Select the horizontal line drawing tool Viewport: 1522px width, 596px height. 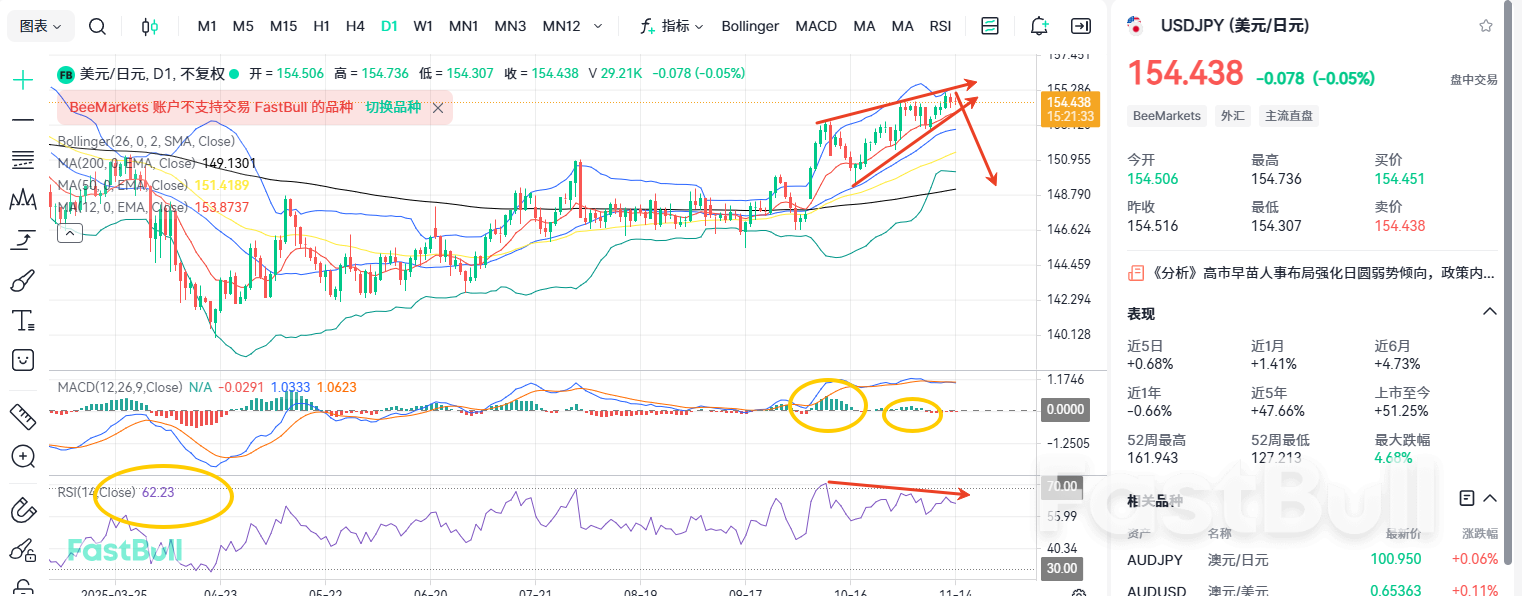[x=21, y=119]
